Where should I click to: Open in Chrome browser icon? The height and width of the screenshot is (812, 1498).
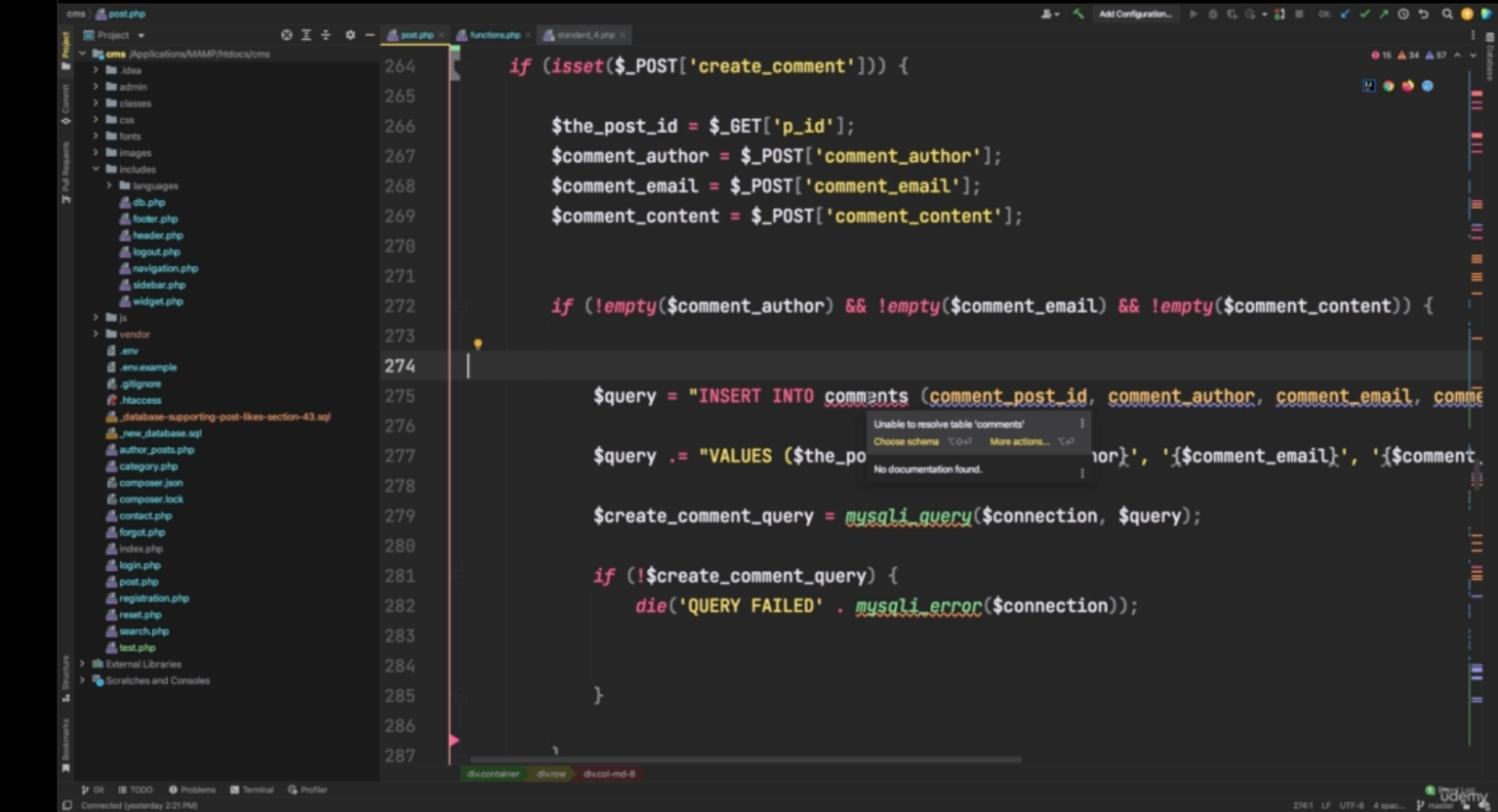pos(1389,86)
